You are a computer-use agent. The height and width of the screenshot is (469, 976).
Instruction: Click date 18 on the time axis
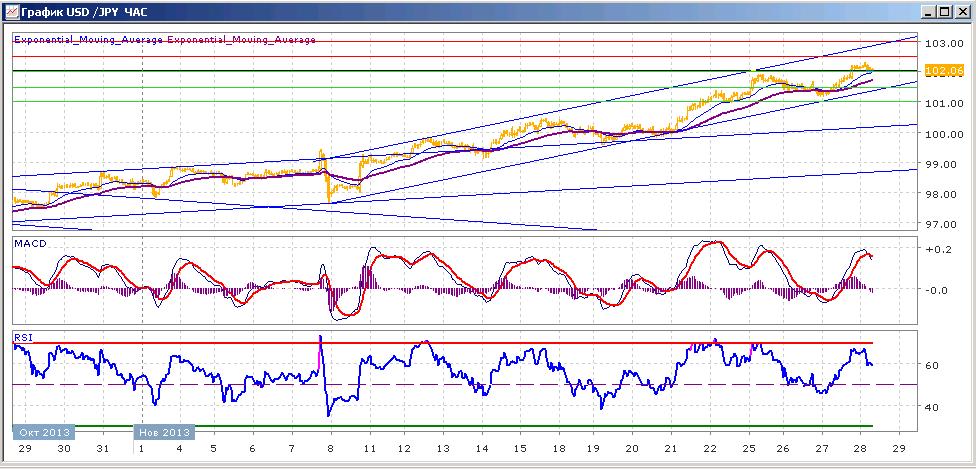tap(559, 448)
